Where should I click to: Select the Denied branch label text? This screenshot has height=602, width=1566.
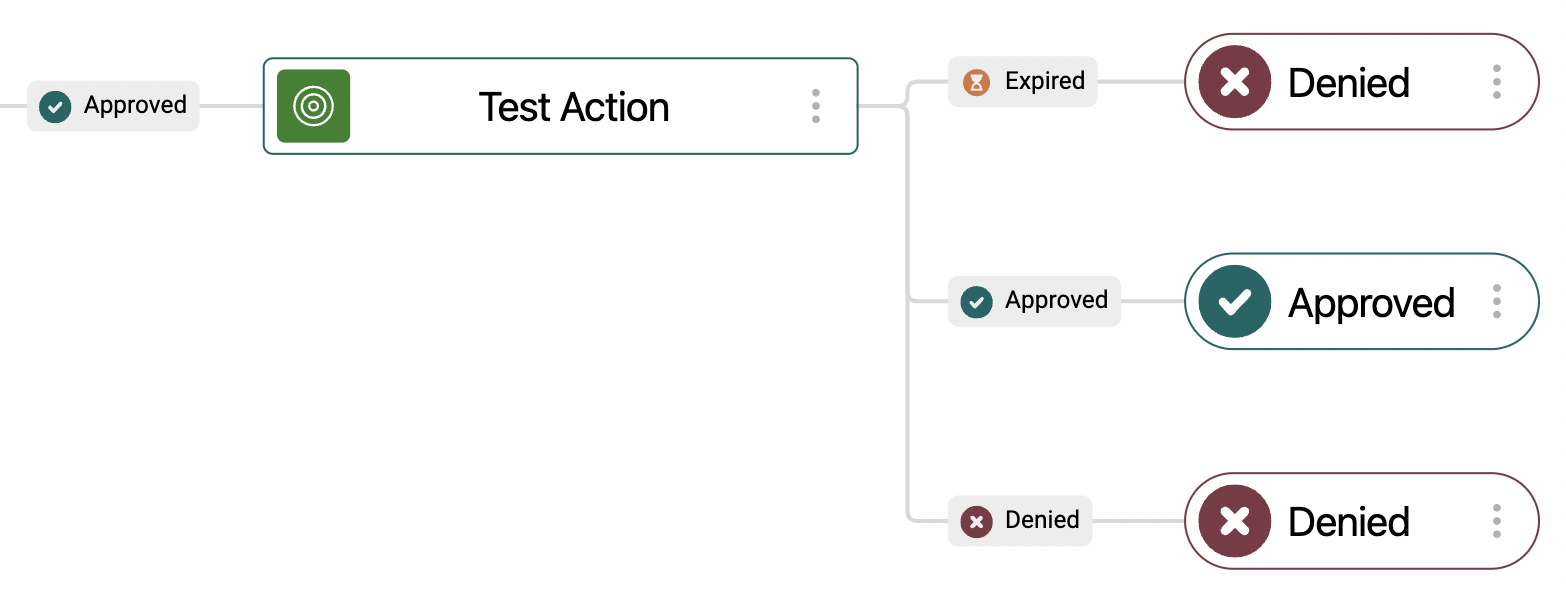click(1042, 520)
